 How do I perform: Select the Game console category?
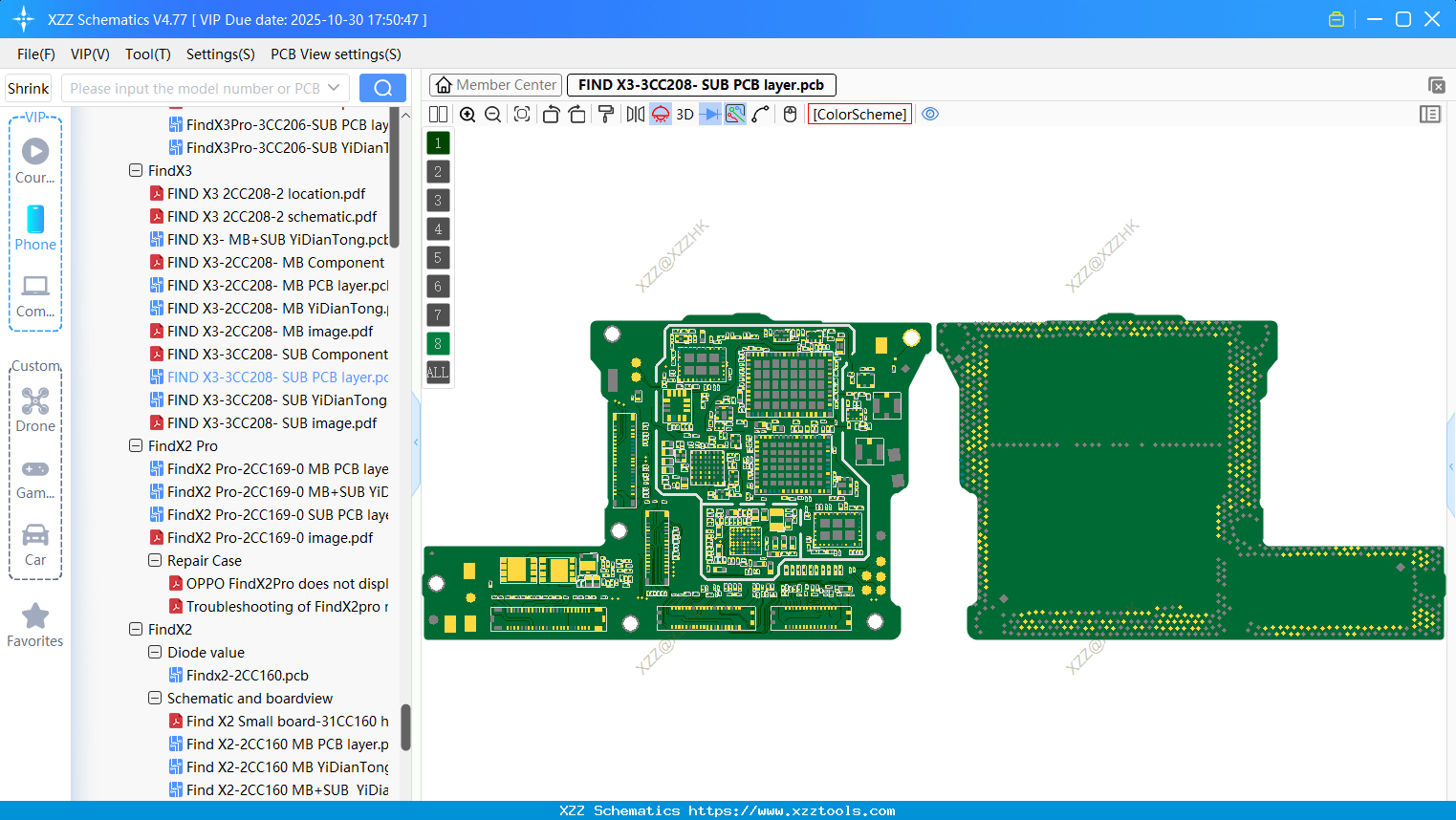coord(35,478)
